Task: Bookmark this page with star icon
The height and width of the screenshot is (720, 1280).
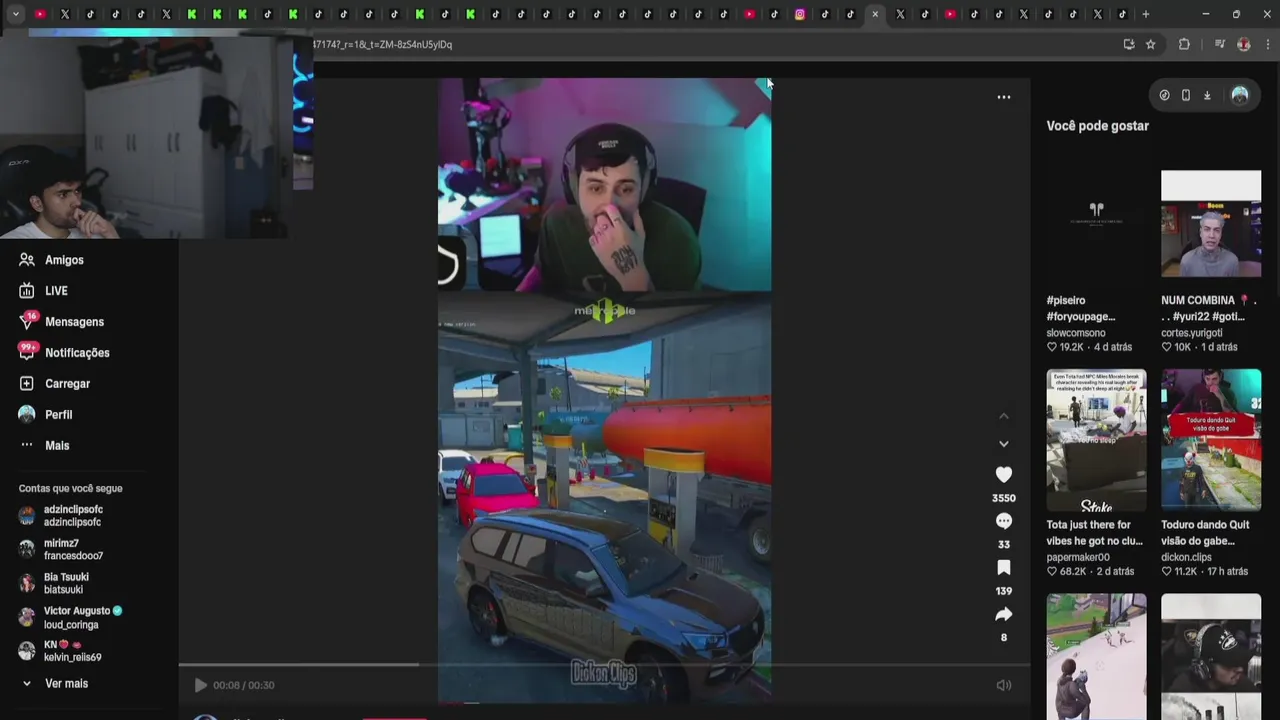Action: point(1151,44)
